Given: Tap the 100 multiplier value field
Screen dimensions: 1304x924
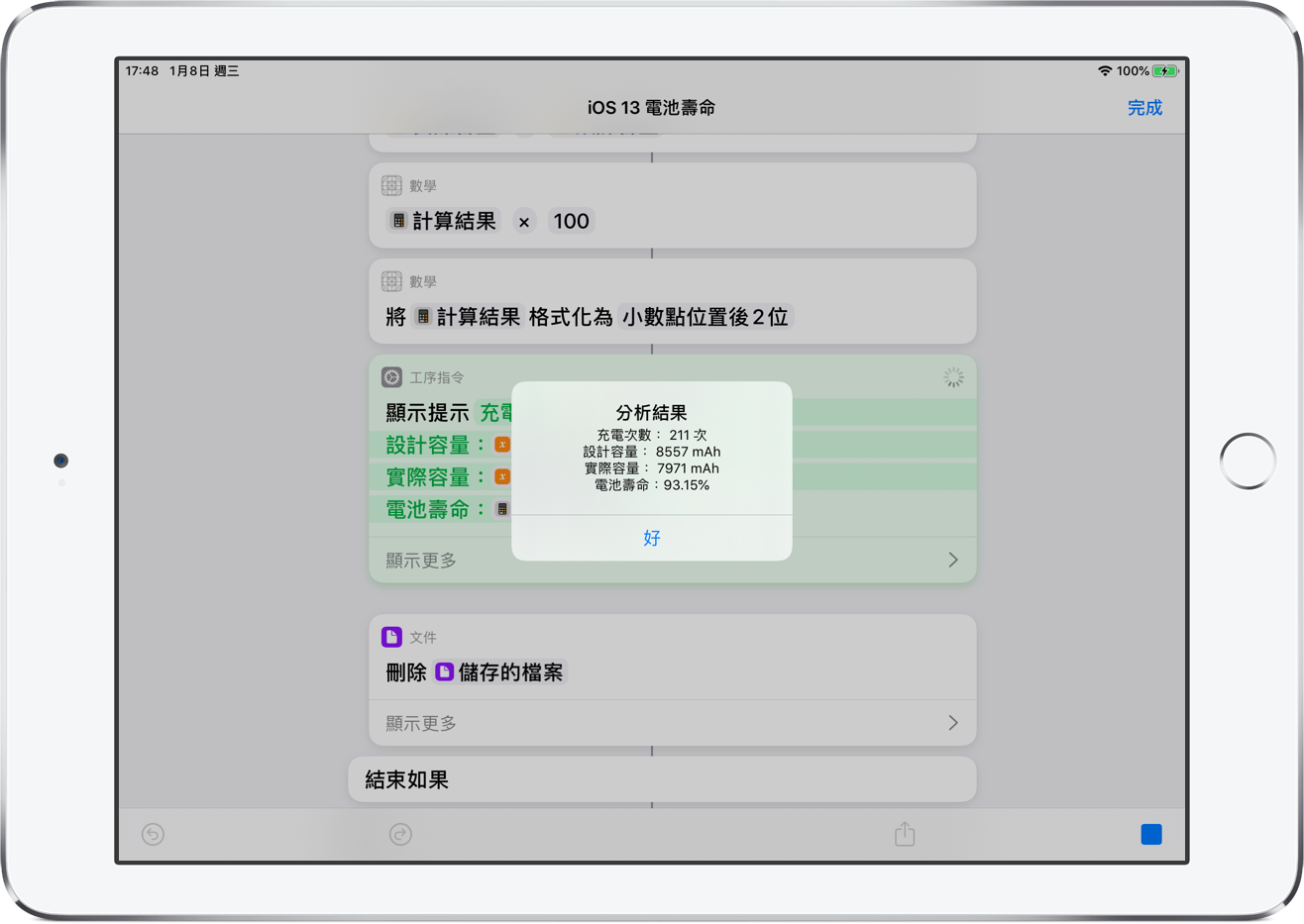Looking at the screenshot, I should 572,221.
